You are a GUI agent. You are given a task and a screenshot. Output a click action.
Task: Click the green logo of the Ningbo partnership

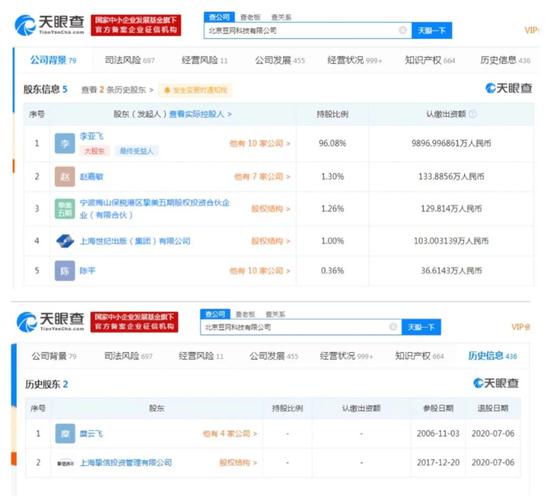coord(65,209)
